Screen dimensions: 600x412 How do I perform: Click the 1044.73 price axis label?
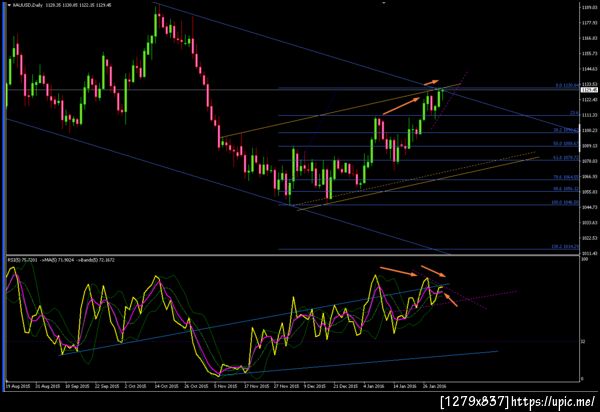coord(589,207)
